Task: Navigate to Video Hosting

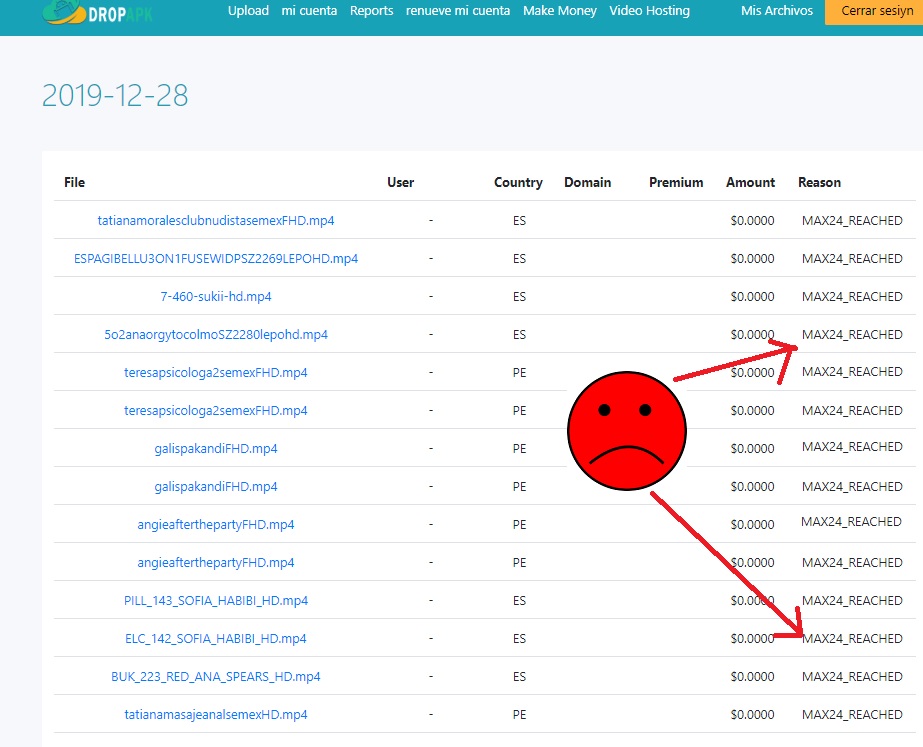Action: click(x=649, y=11)
